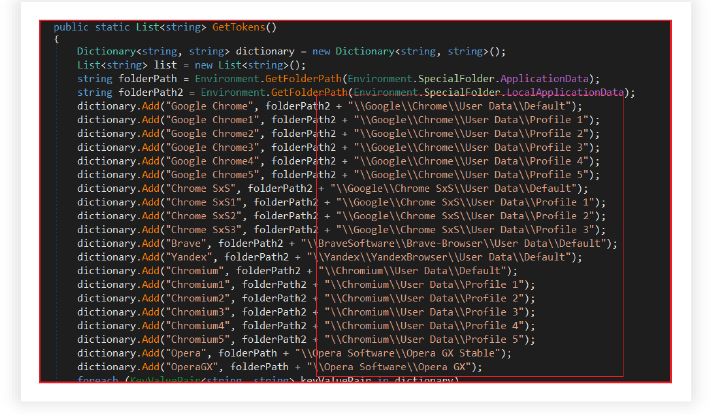Click the "Chromium5" key string
711x415 pixels.
[198, 339]
